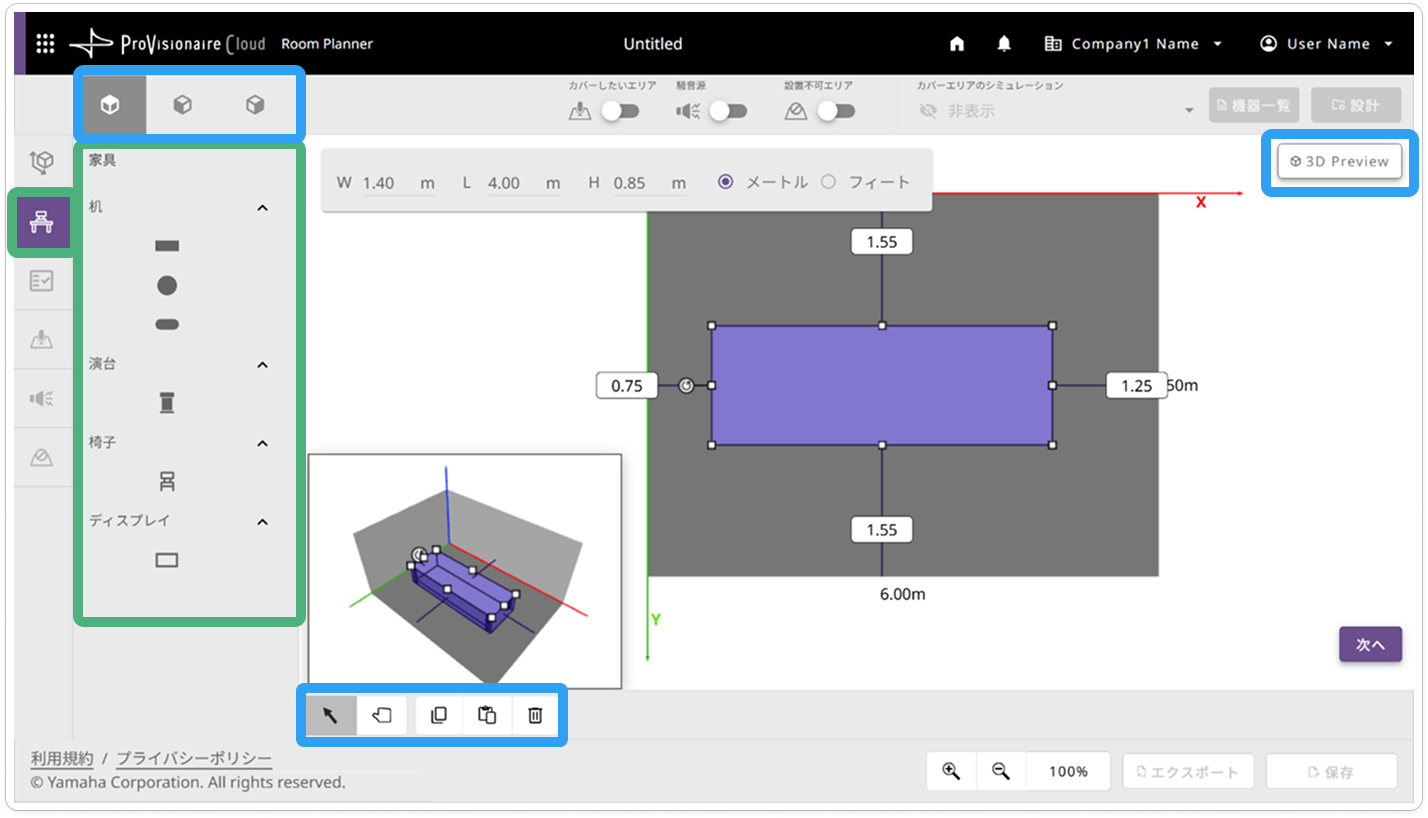Add a display from ディスプレイ
1428x818 pixels.
167,560
